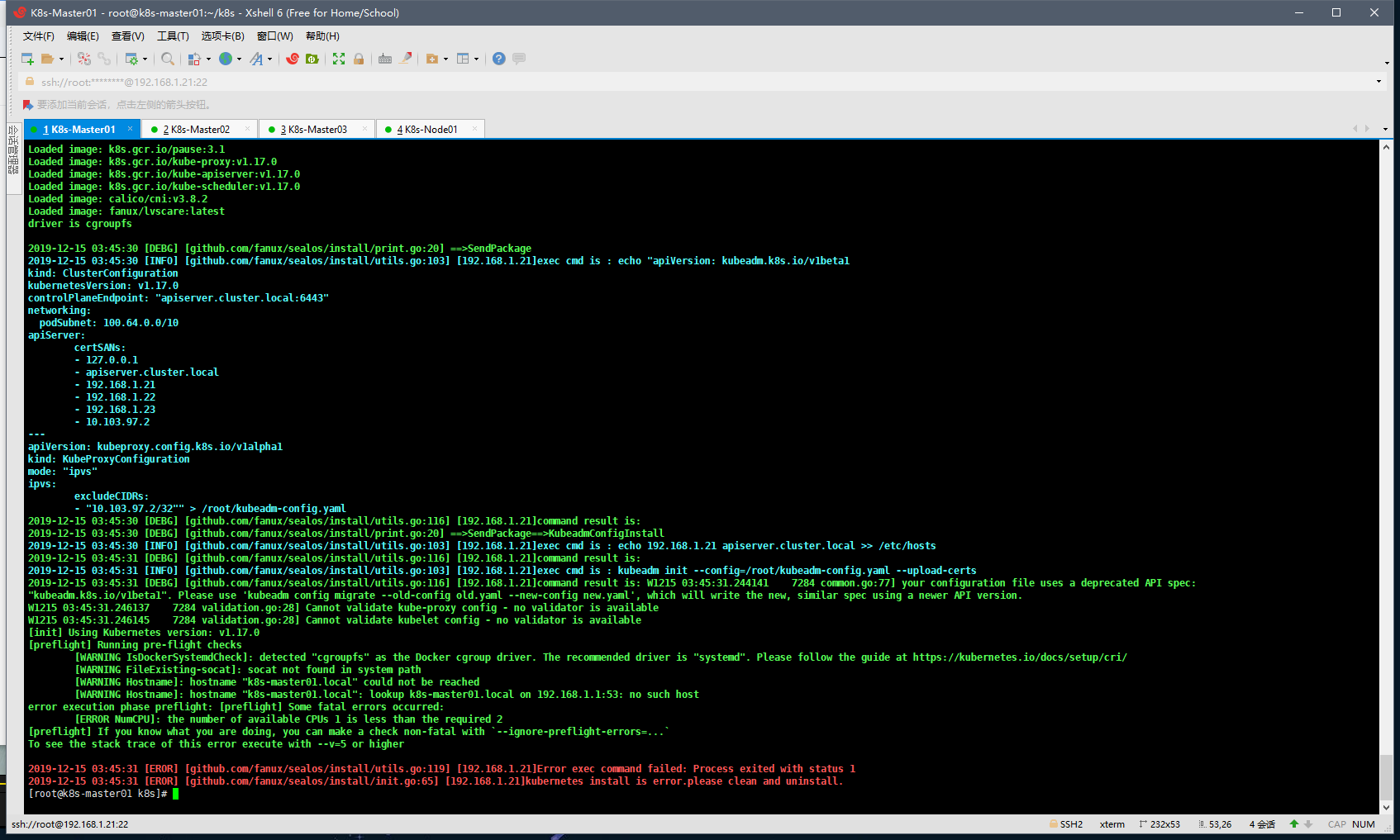Toggle CAP indicator in status bar

(x=1336, y=823)
